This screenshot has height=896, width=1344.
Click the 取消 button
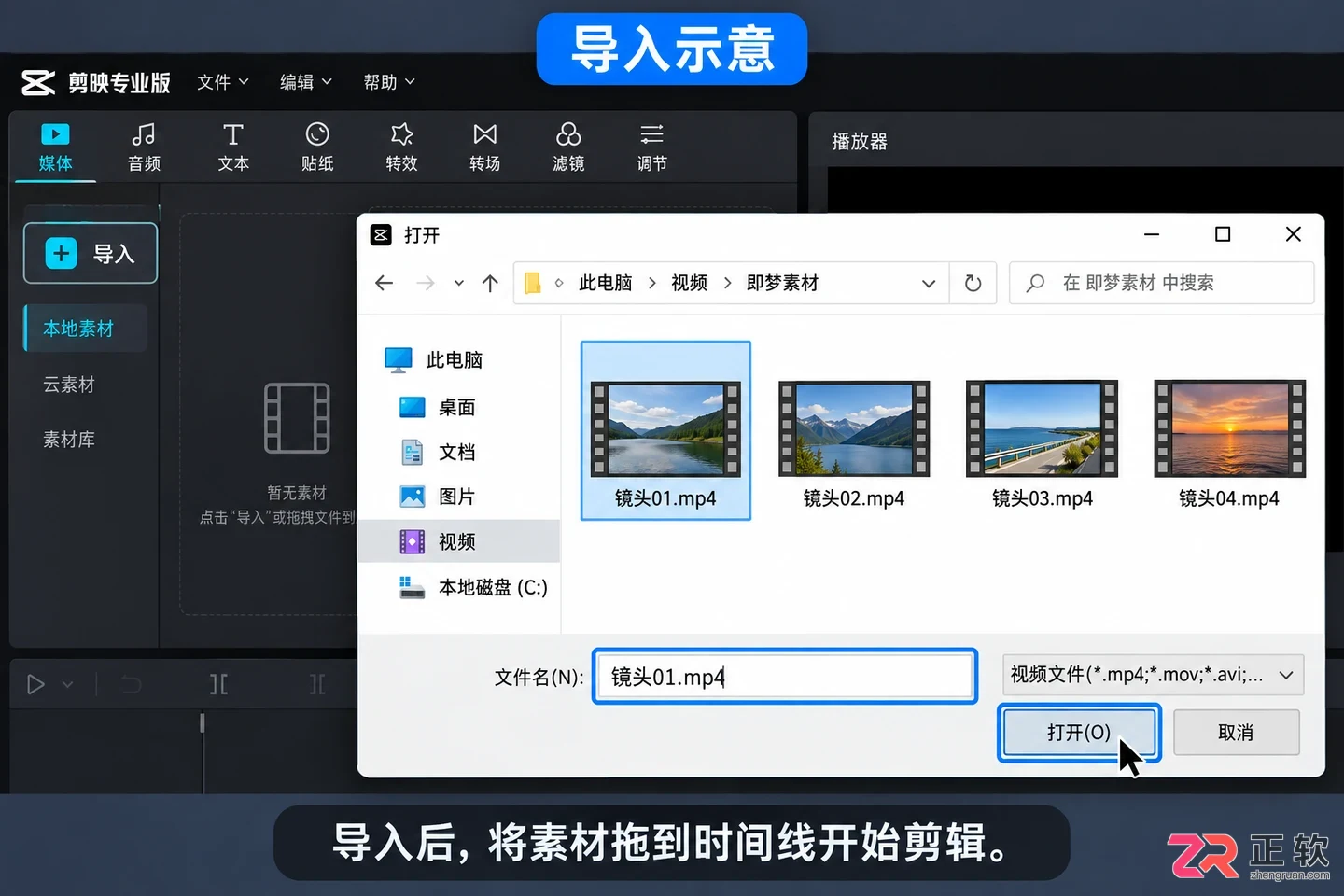point(1236,733)
